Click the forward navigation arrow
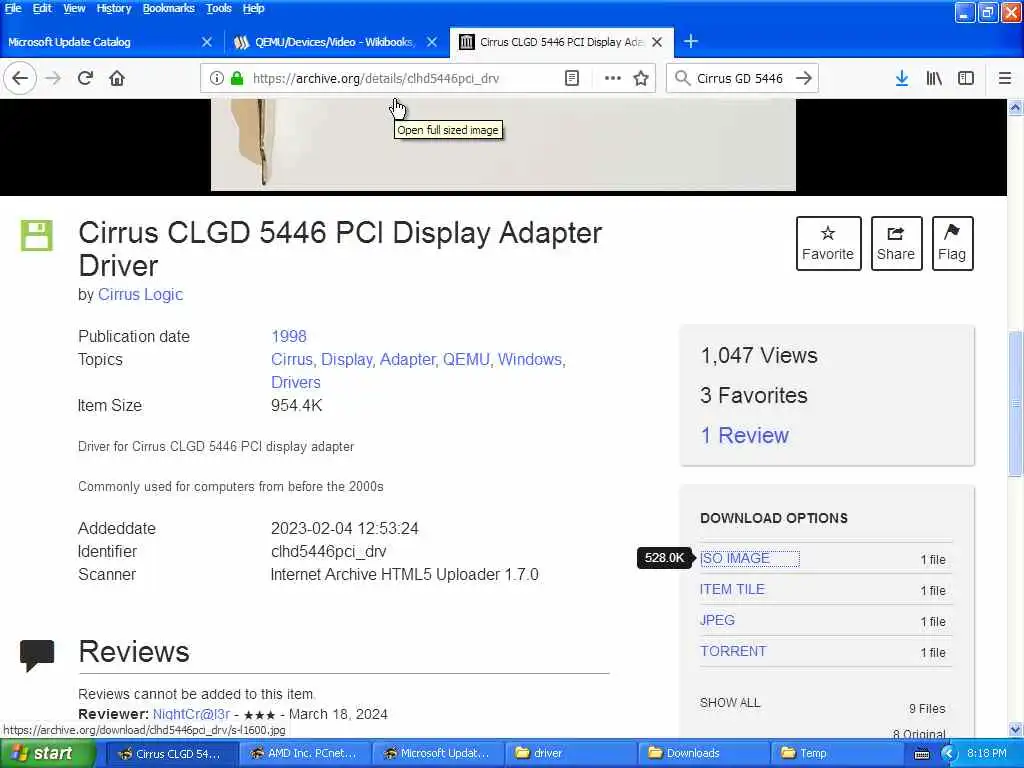Viewport: 1024px width, 768px height. click(x=53, y=78)
